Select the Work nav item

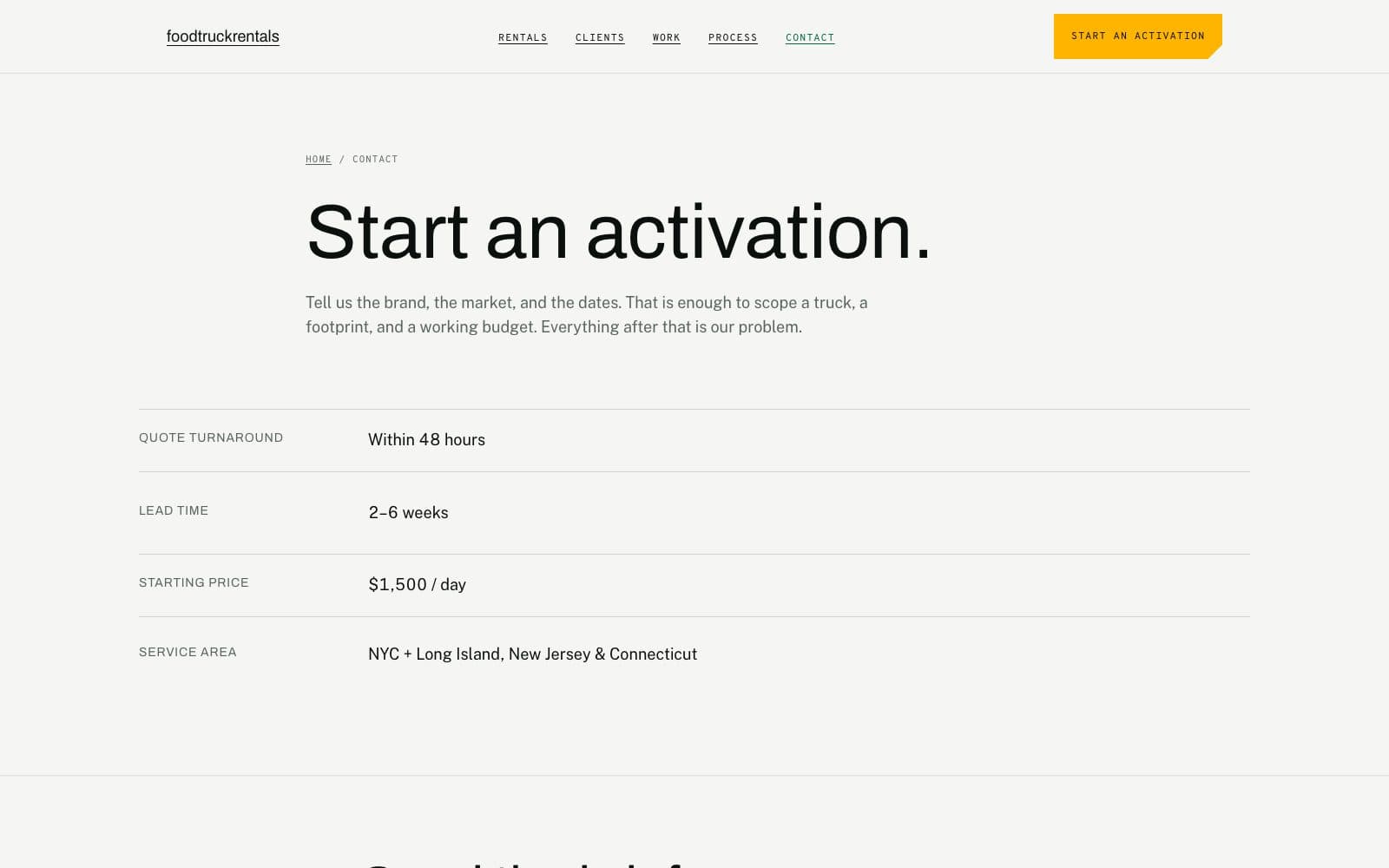click(667, 37)
